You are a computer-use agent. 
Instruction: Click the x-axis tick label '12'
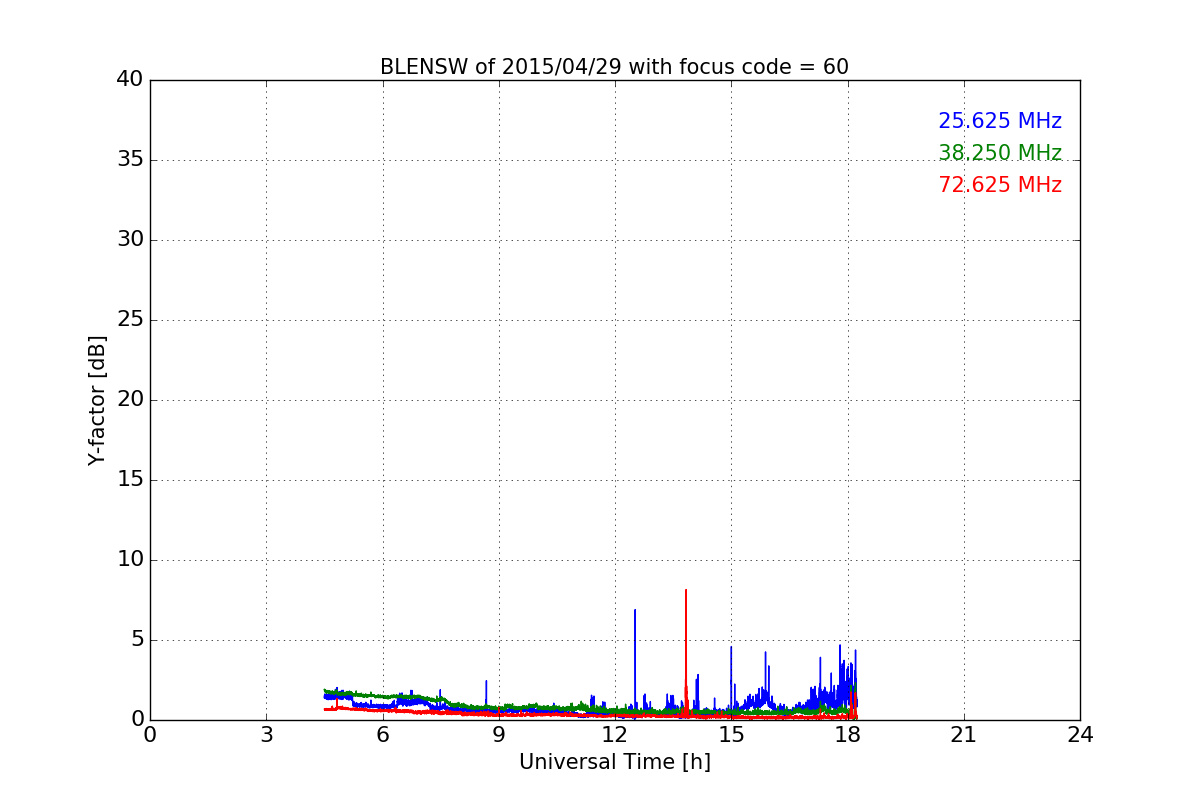coord(615,735)
